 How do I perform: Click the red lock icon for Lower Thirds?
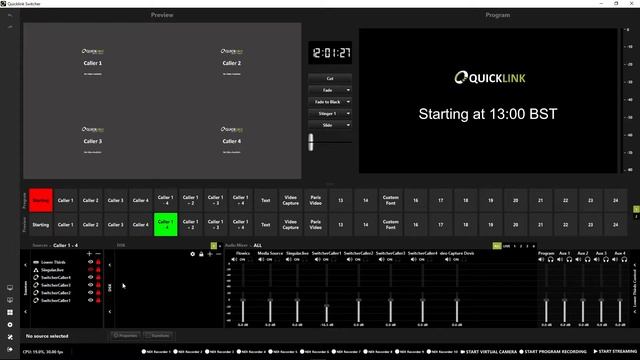point(98,262)
